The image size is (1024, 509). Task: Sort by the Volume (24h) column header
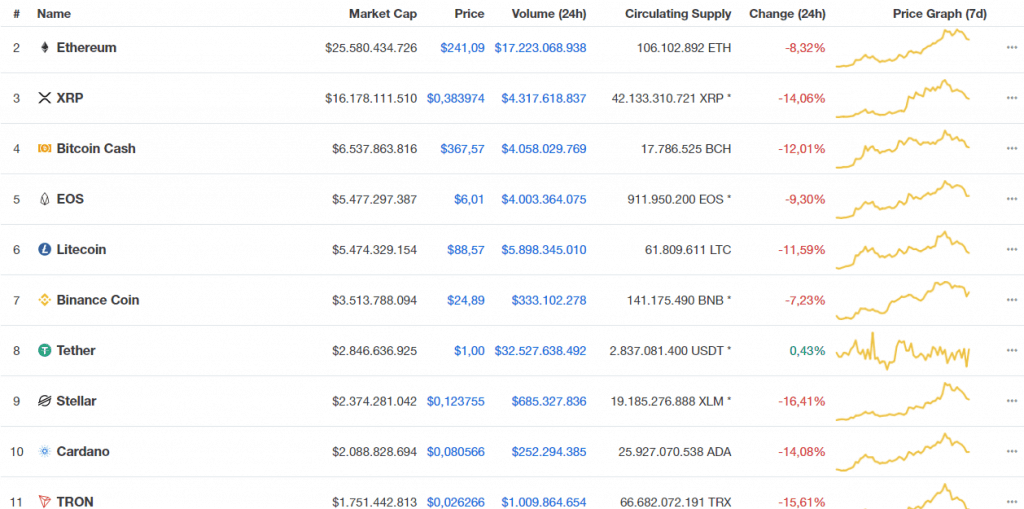point(549,14)
